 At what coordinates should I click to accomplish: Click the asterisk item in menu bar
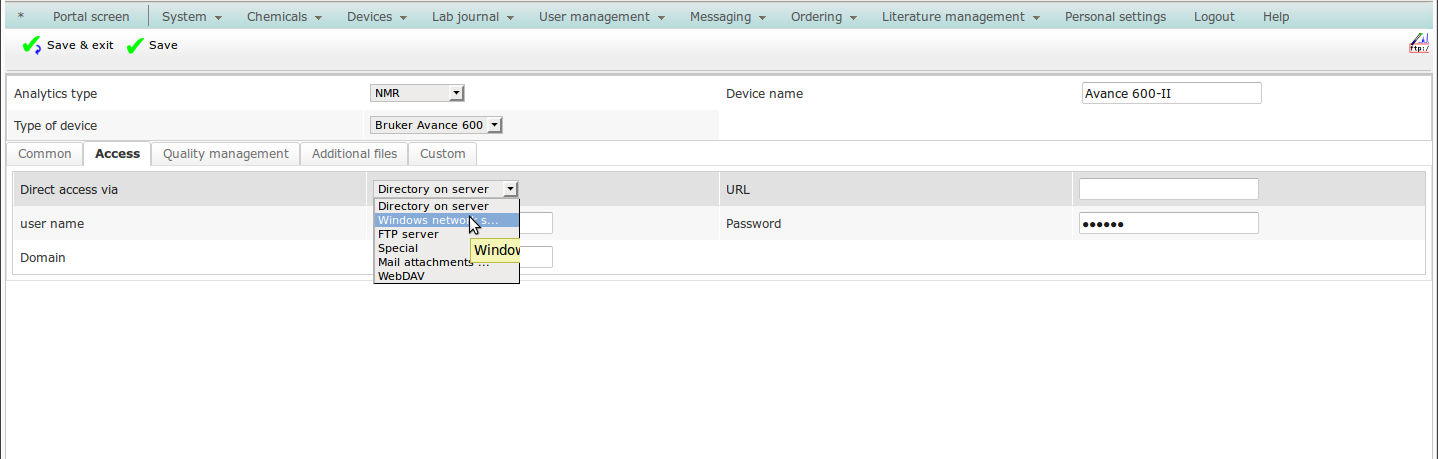coord(21,17)
